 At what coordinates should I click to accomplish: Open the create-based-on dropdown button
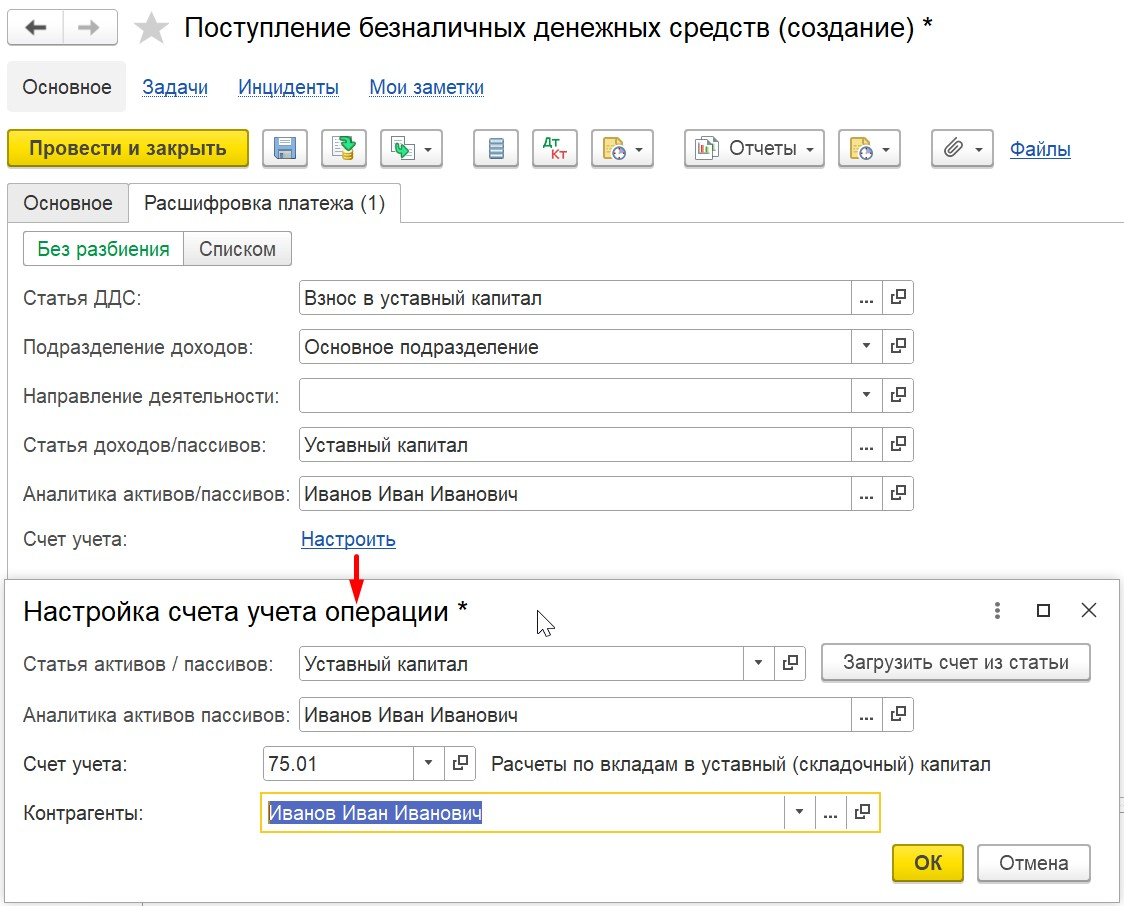point(411,148)
